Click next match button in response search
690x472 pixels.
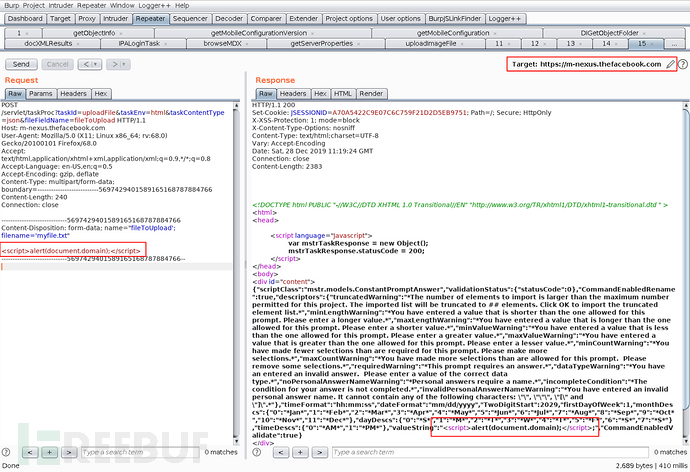pos(319,452)
